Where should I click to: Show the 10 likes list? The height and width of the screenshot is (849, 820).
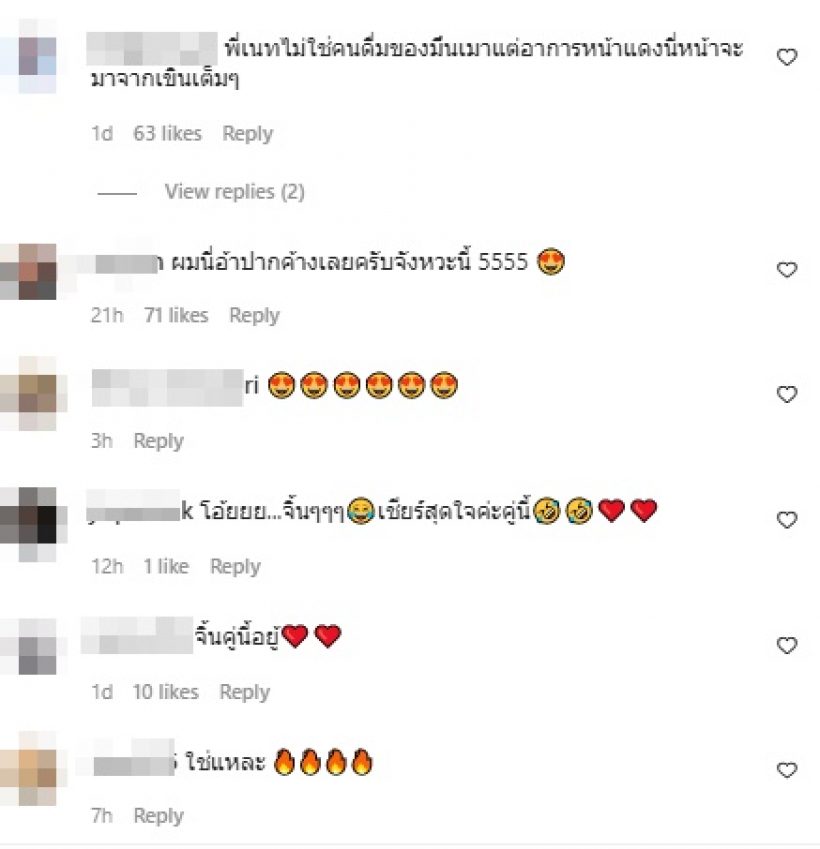pyautogui.click(x=166, y=693)
